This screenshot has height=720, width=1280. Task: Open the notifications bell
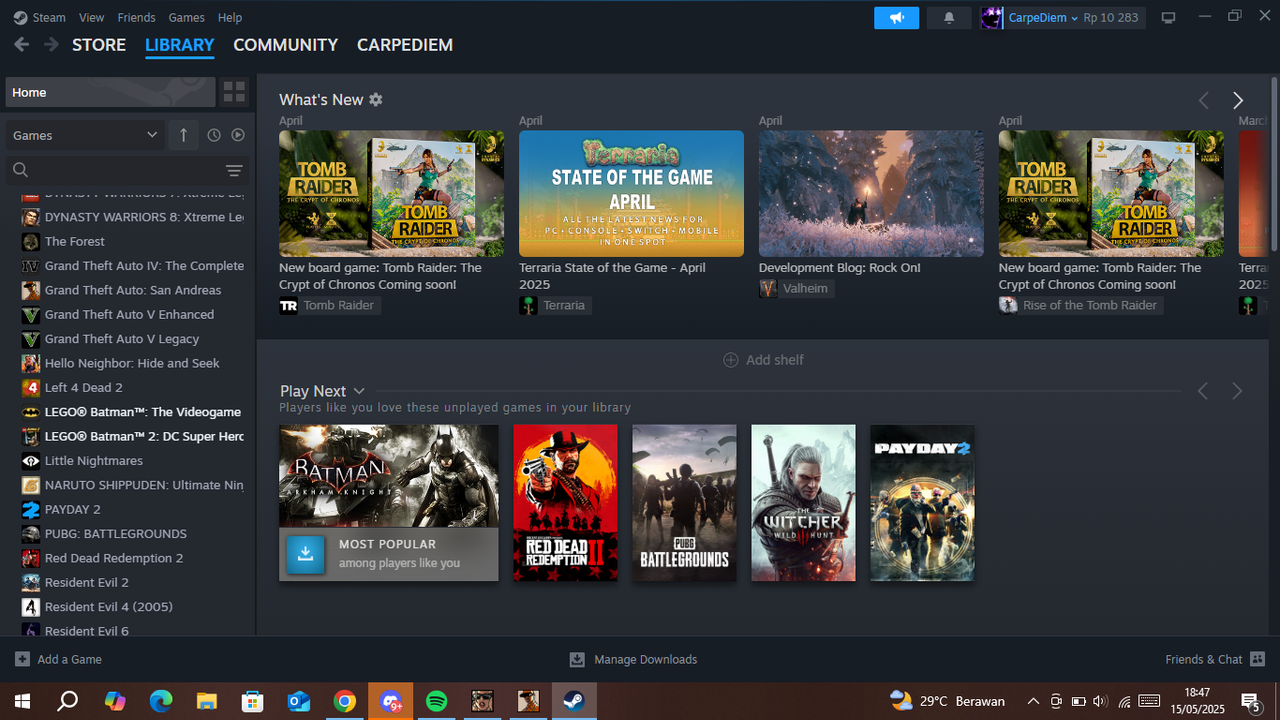click(949, 18)
